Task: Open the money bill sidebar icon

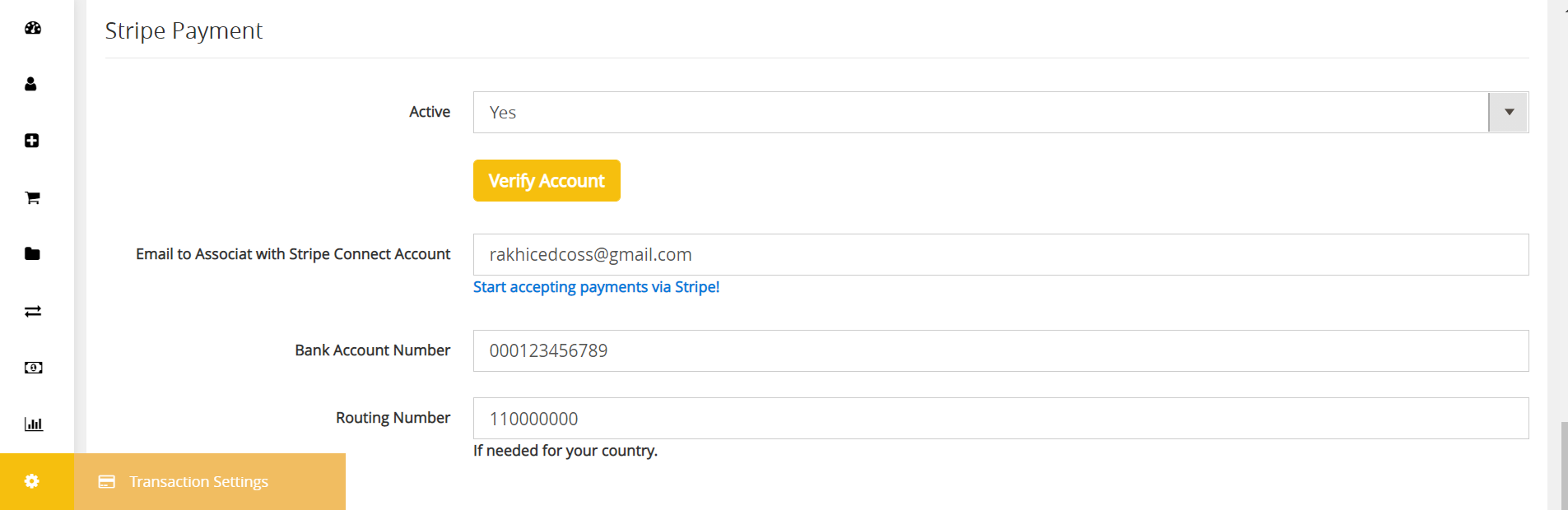Action: [x=34, y=368]
